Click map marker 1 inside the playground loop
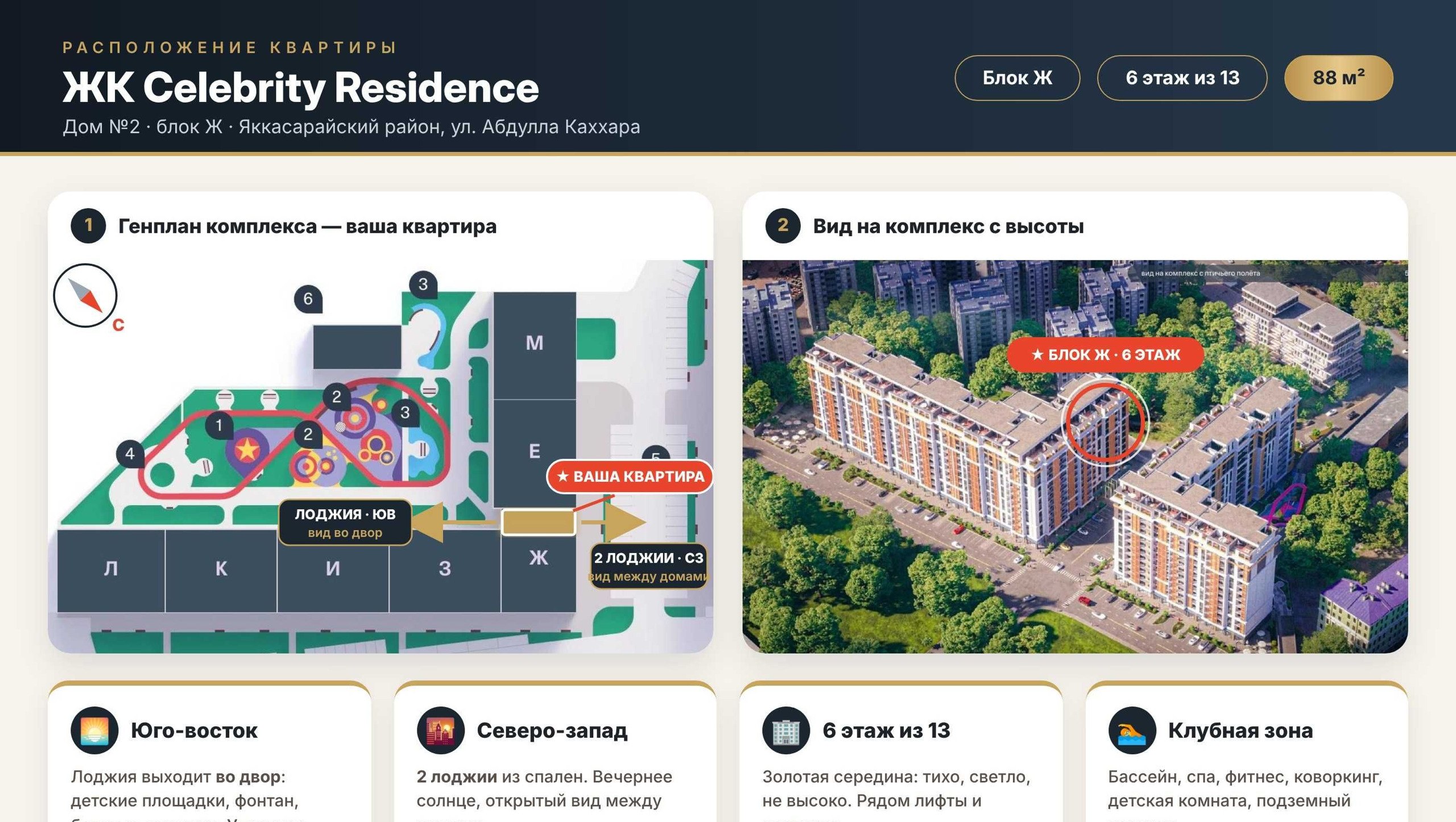1456x822 pixels. click(x=219, y=425)
